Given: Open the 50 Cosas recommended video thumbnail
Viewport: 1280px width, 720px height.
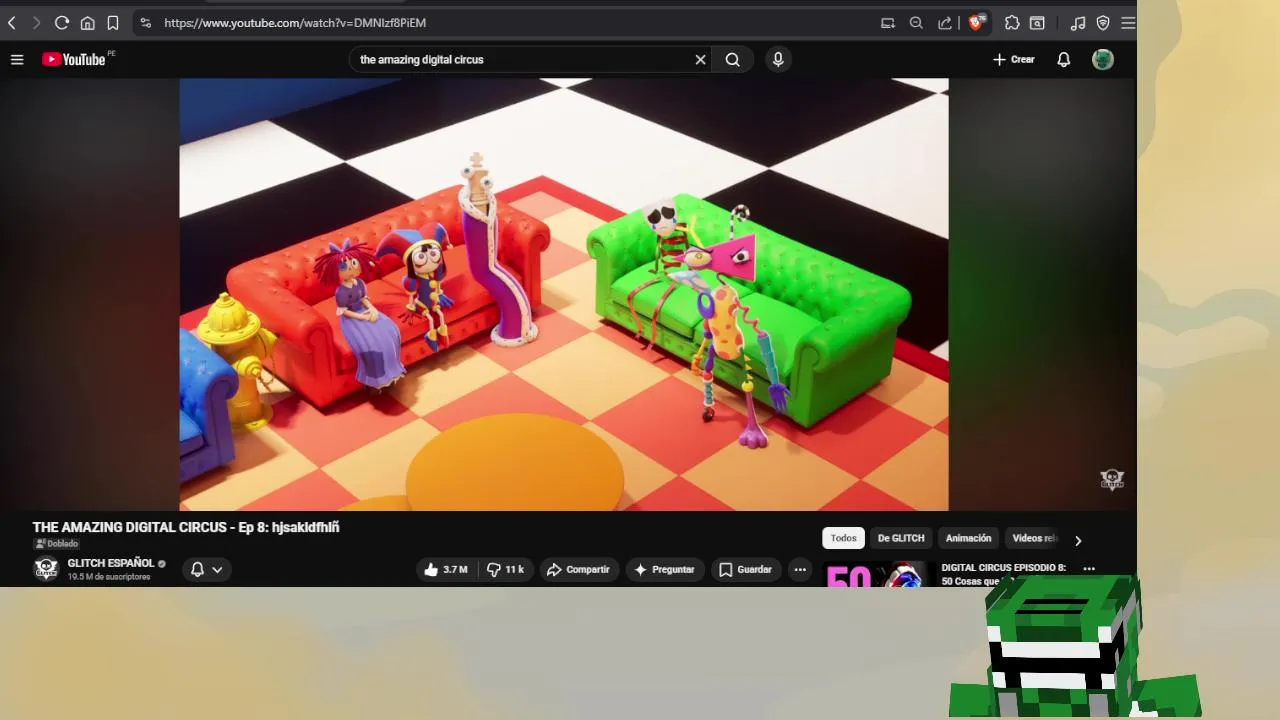Looking at the screenshot, I should point(877,574).
